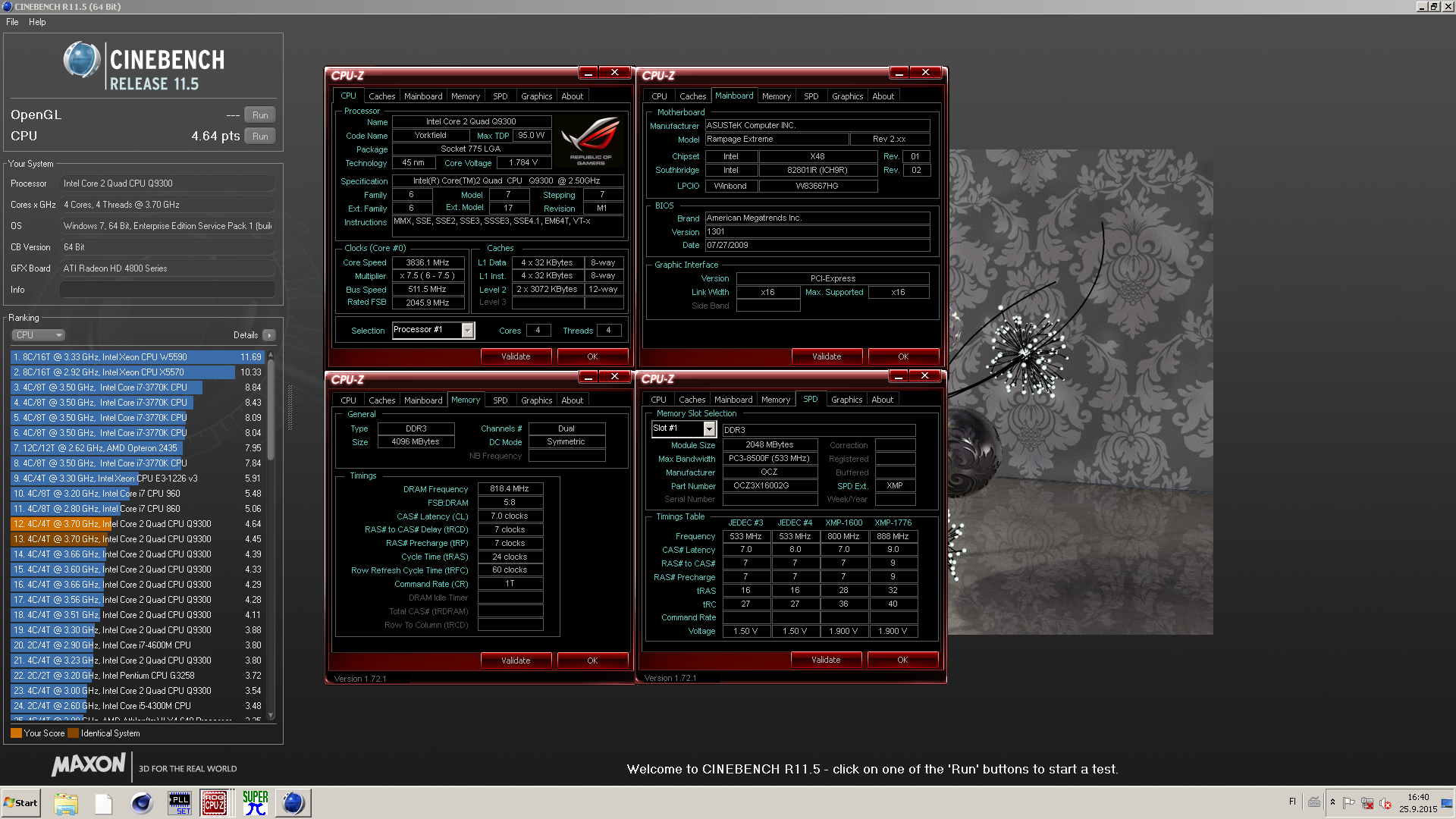Select ranking row 24 Core i5-4300M
1456x819 pixels.
pyautogui.click(x=136, y=706)
